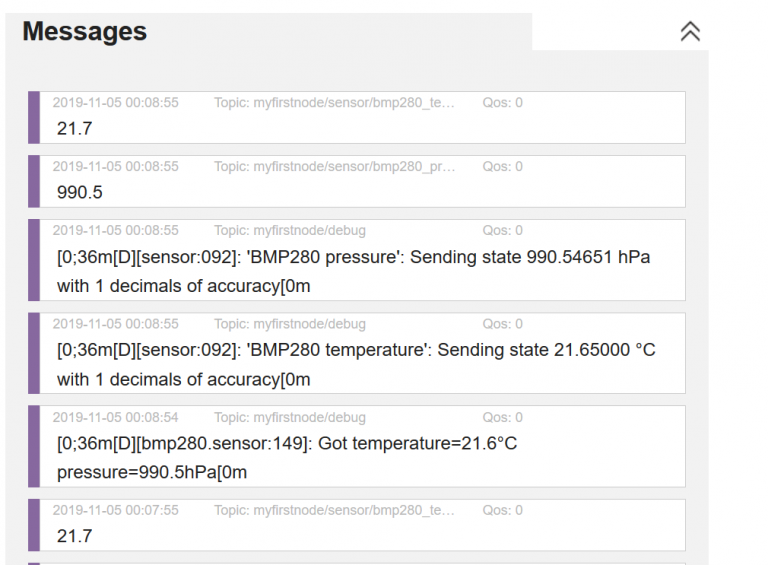Click the myfirstnode/debug topic of the 00:08:54 message

[289, 417]
